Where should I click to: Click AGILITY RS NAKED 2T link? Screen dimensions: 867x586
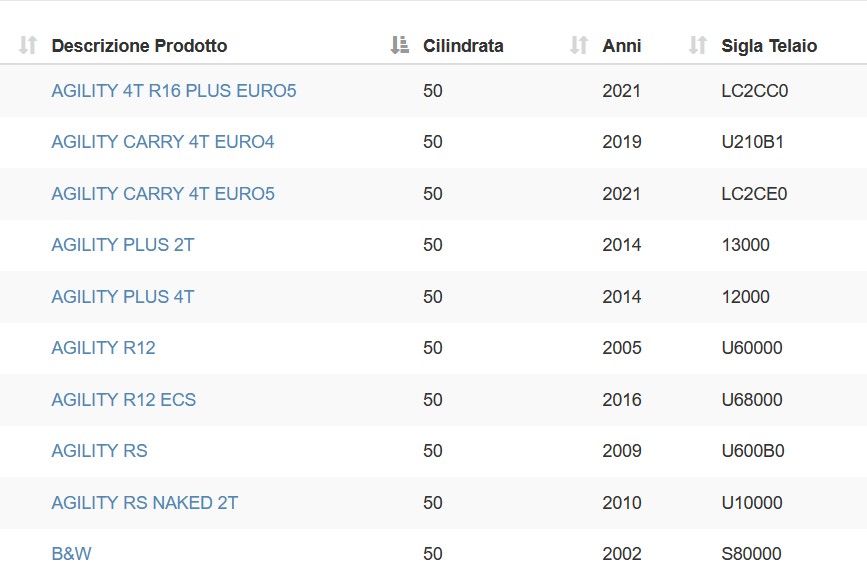click(145, 503)
